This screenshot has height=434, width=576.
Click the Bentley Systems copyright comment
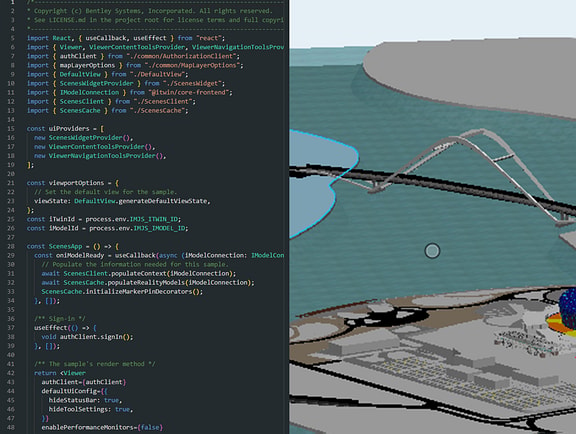(x=150, y=11)
